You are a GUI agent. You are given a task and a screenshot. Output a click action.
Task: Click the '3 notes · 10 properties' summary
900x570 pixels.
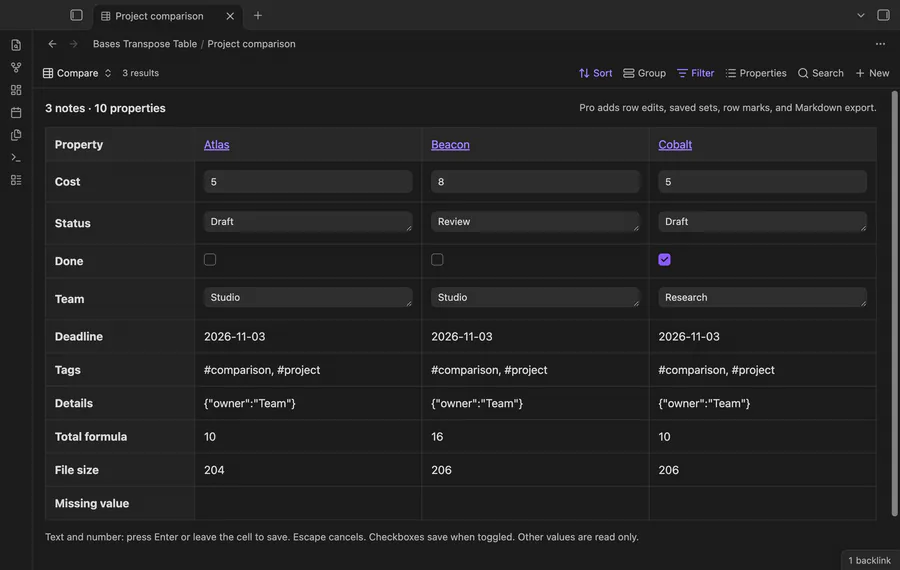(x=105, y=108)
